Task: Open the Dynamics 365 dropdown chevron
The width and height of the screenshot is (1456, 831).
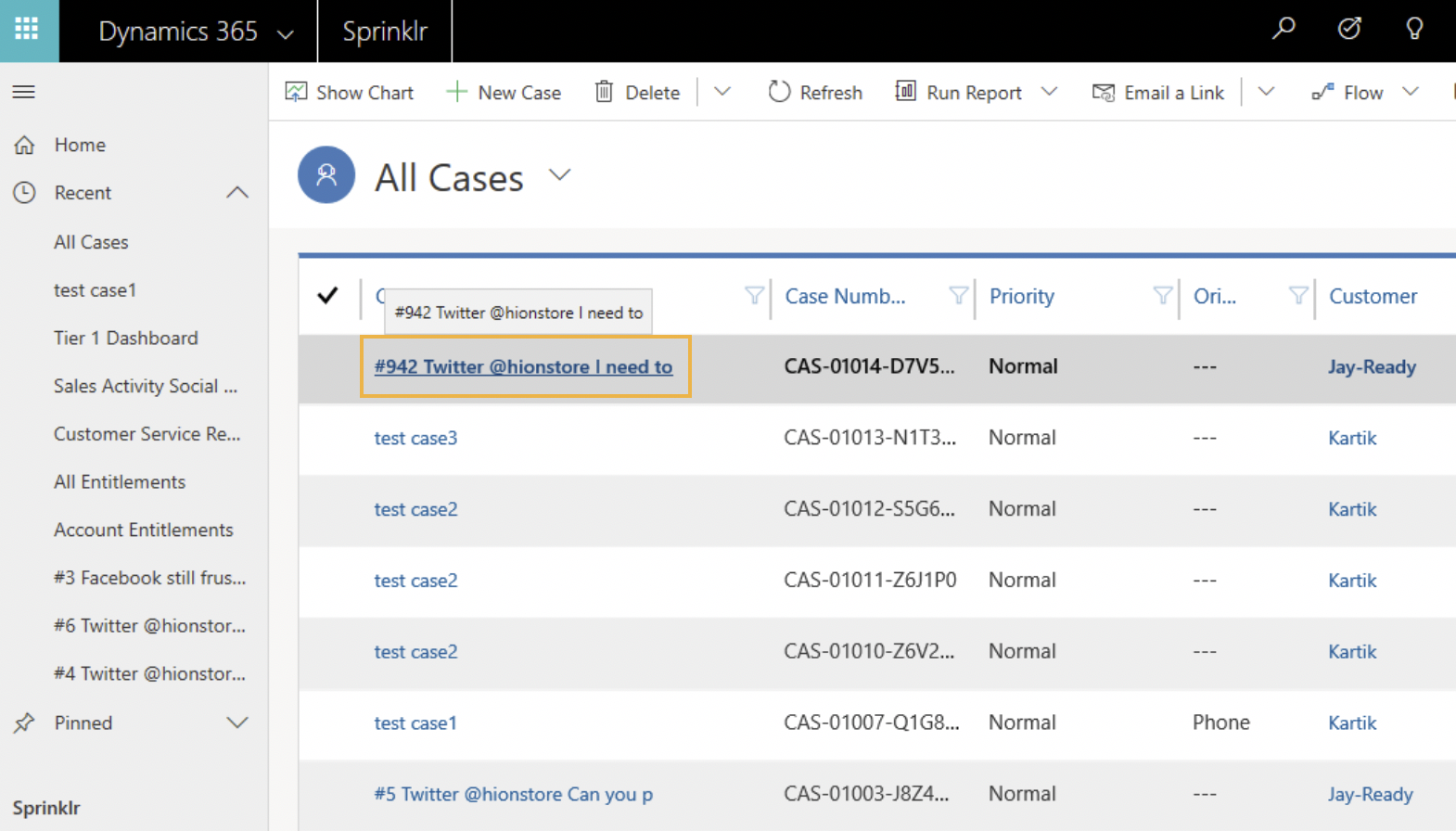Action: 286,34
